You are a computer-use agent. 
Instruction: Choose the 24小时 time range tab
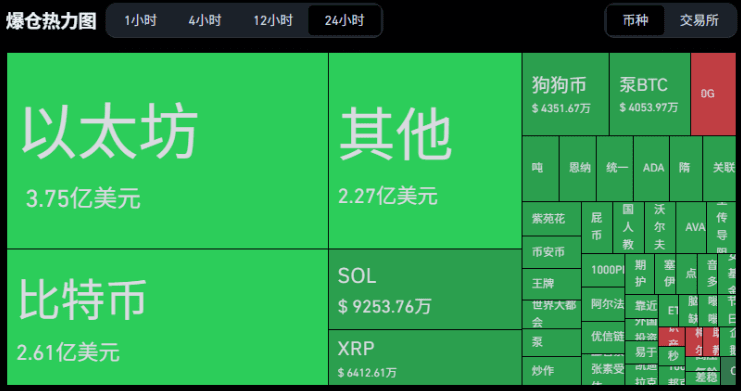point(344,21)
